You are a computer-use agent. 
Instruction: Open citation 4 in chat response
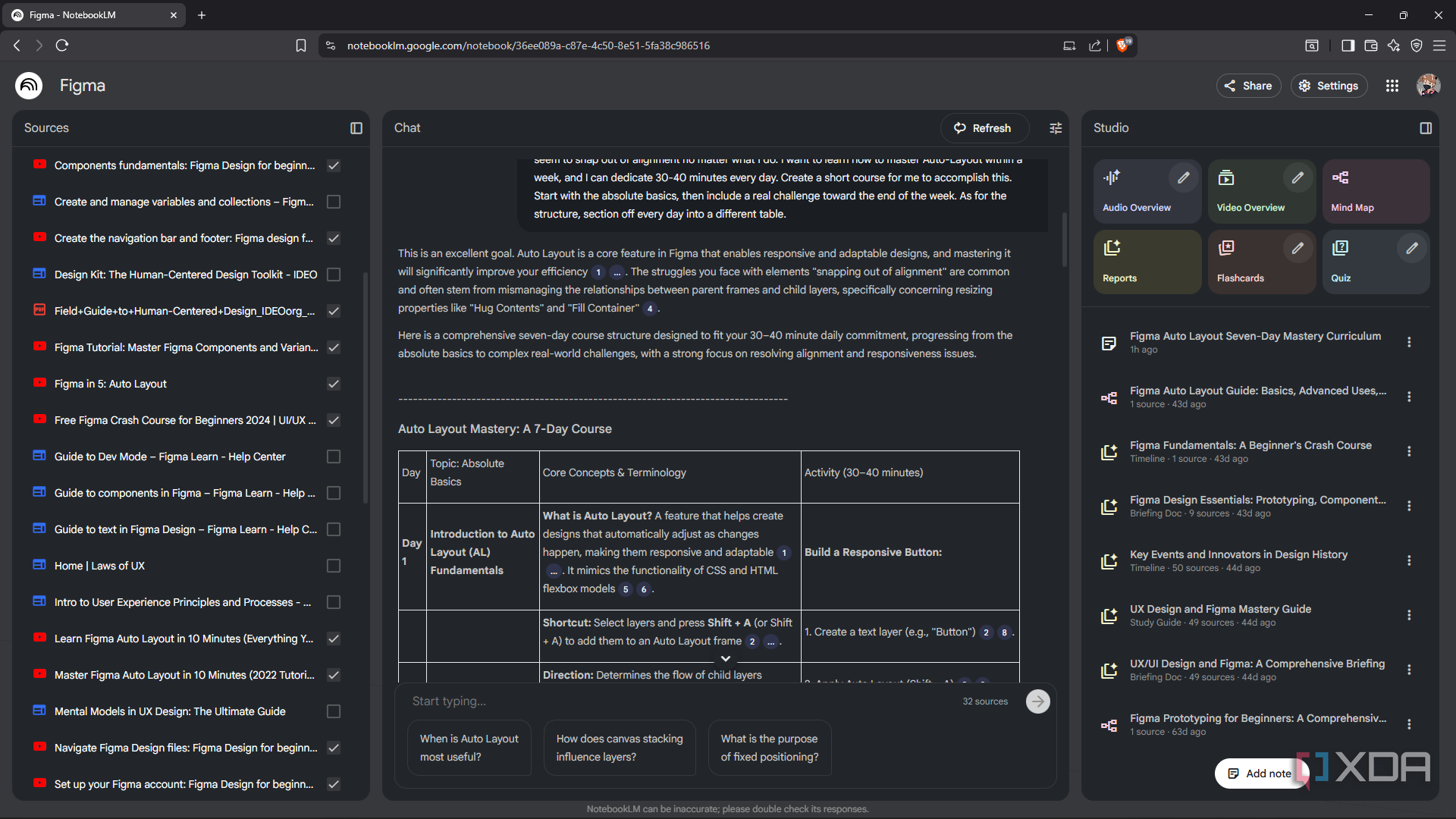pos(650,309)
